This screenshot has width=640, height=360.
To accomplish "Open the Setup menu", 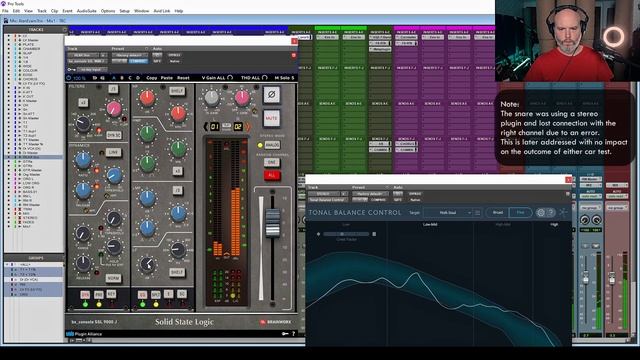I will pos(124,11).
